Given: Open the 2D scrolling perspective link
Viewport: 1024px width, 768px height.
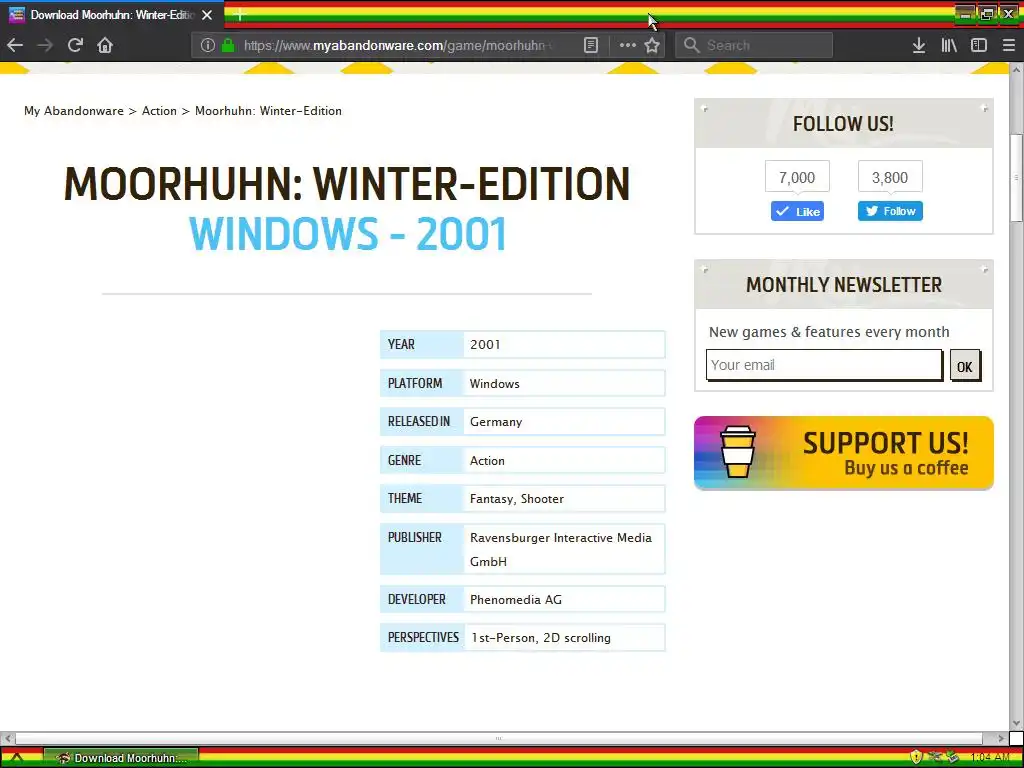Looking at the screenshot, I should [577, 637].
